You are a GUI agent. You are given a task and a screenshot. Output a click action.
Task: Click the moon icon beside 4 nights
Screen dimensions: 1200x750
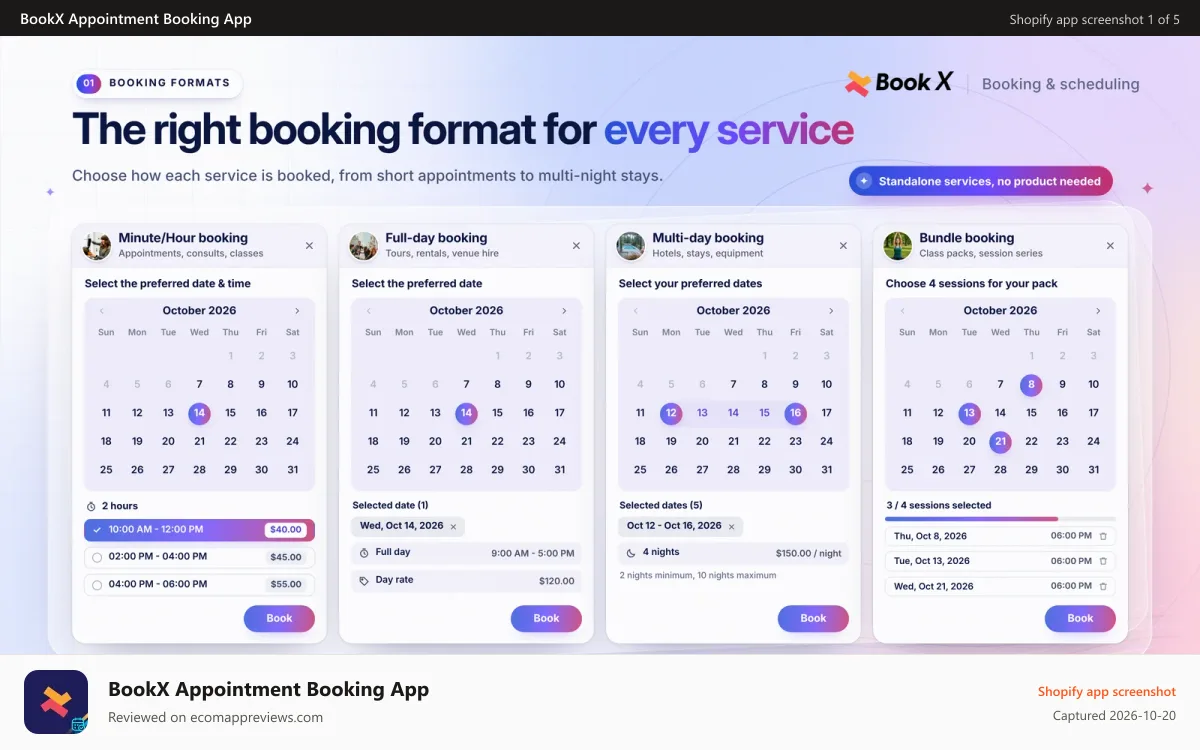click(x=631, y=552)
